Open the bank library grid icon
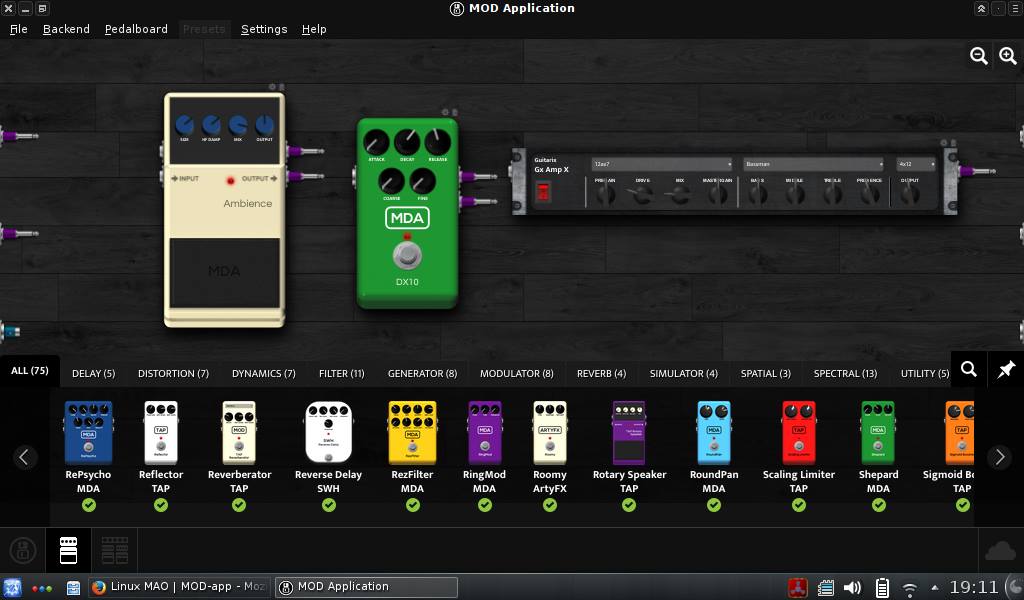The image size is (1024, 600). coord(115,550)
